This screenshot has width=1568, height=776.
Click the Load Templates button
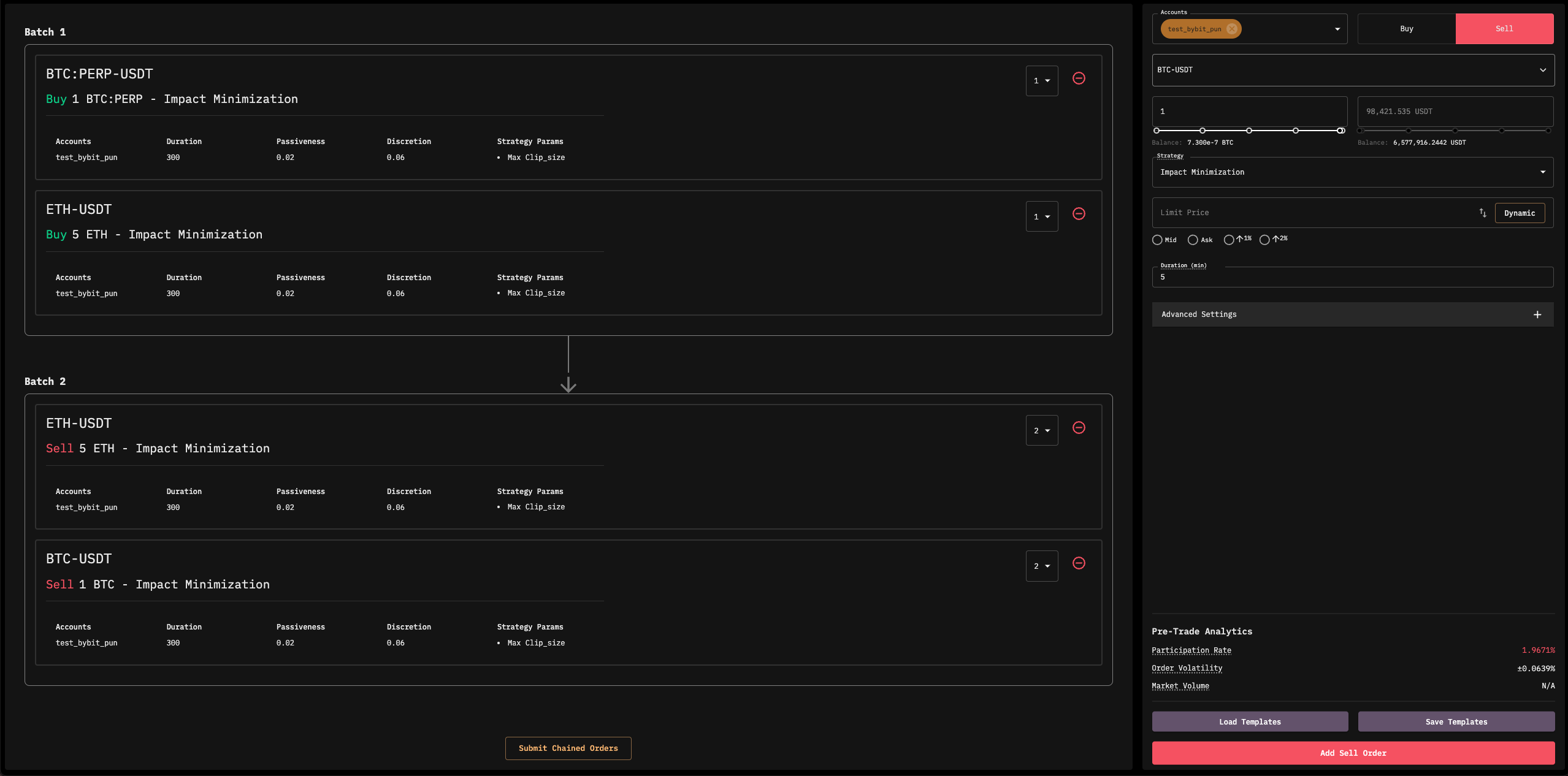[1250, 721]
